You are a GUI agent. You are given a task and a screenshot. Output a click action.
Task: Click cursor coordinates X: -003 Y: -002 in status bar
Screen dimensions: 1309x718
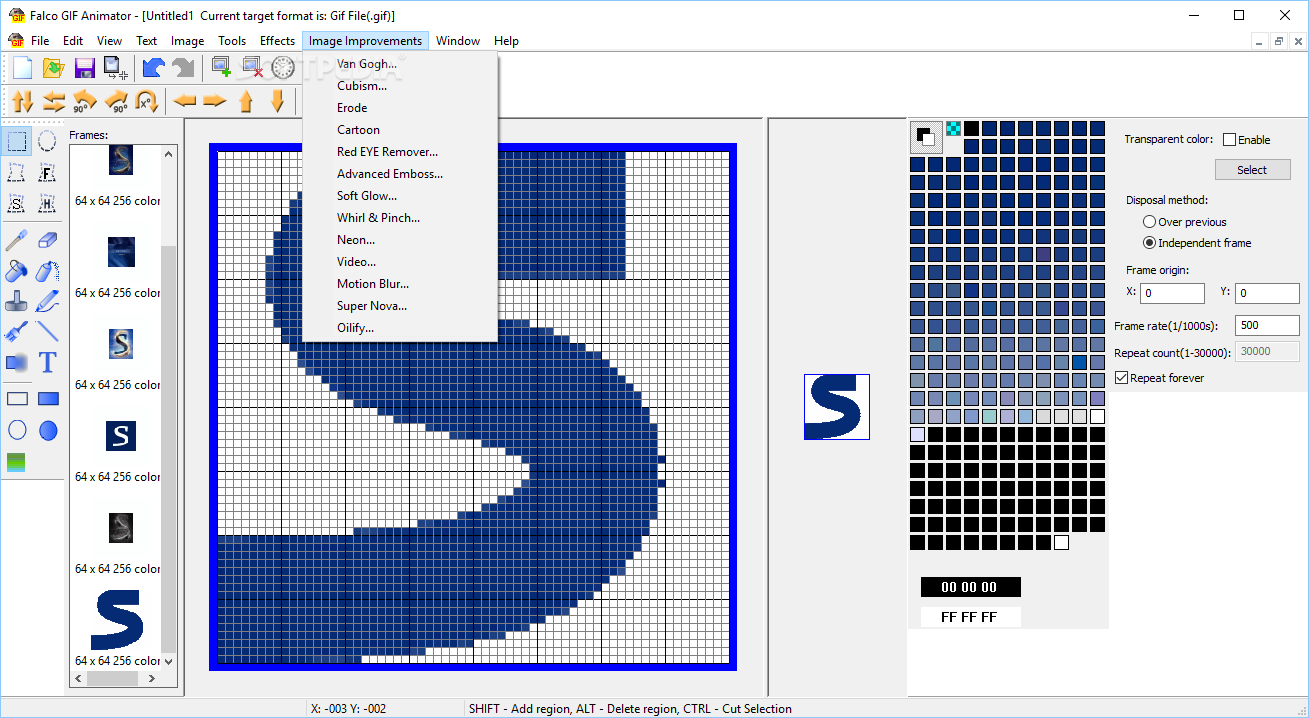tap(349, 709)
